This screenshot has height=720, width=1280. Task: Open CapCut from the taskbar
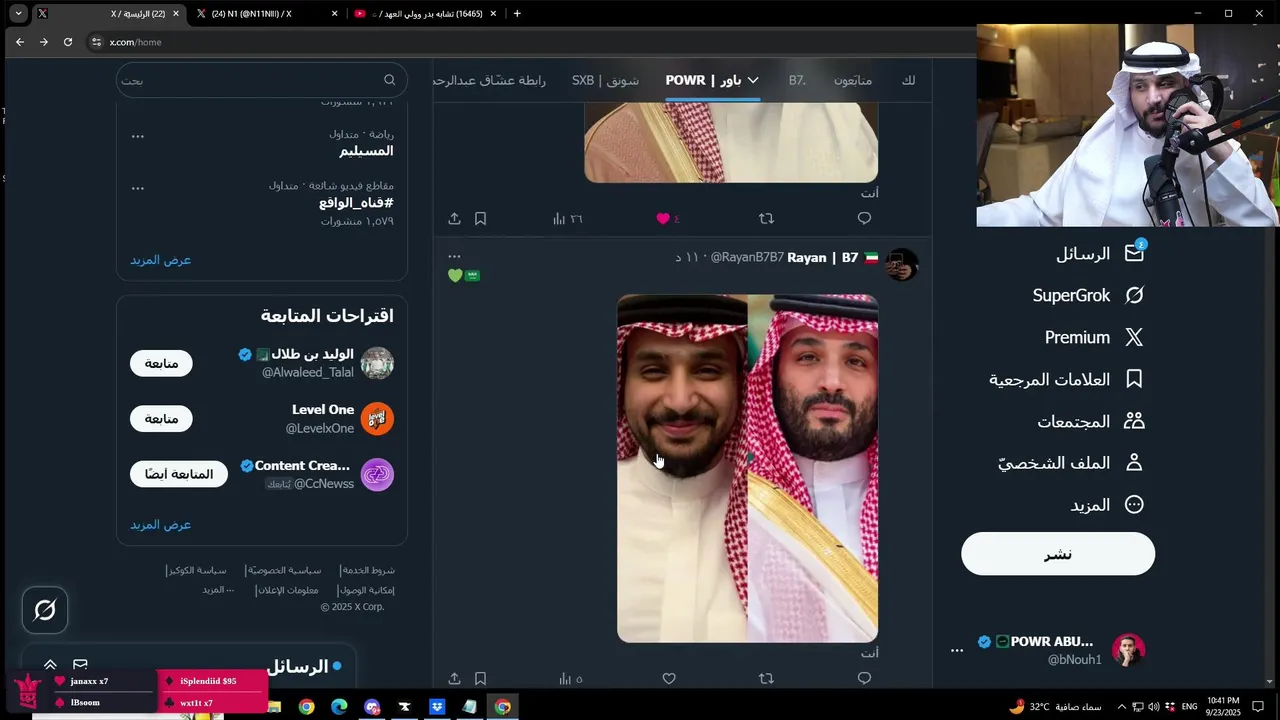(404, 707)
